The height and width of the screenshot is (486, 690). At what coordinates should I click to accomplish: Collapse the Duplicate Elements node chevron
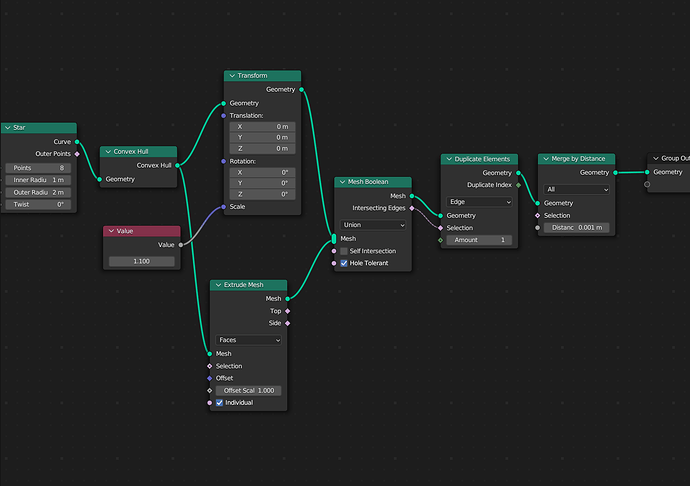[x=449, y=159]
